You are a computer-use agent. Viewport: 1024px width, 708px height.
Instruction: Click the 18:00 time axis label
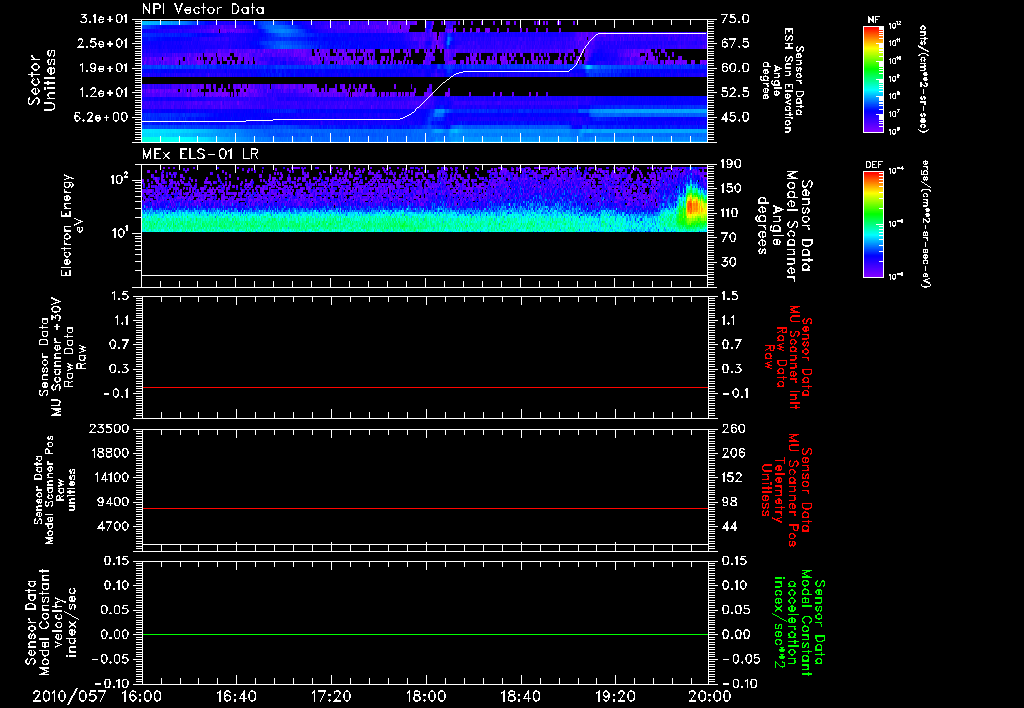426,696
